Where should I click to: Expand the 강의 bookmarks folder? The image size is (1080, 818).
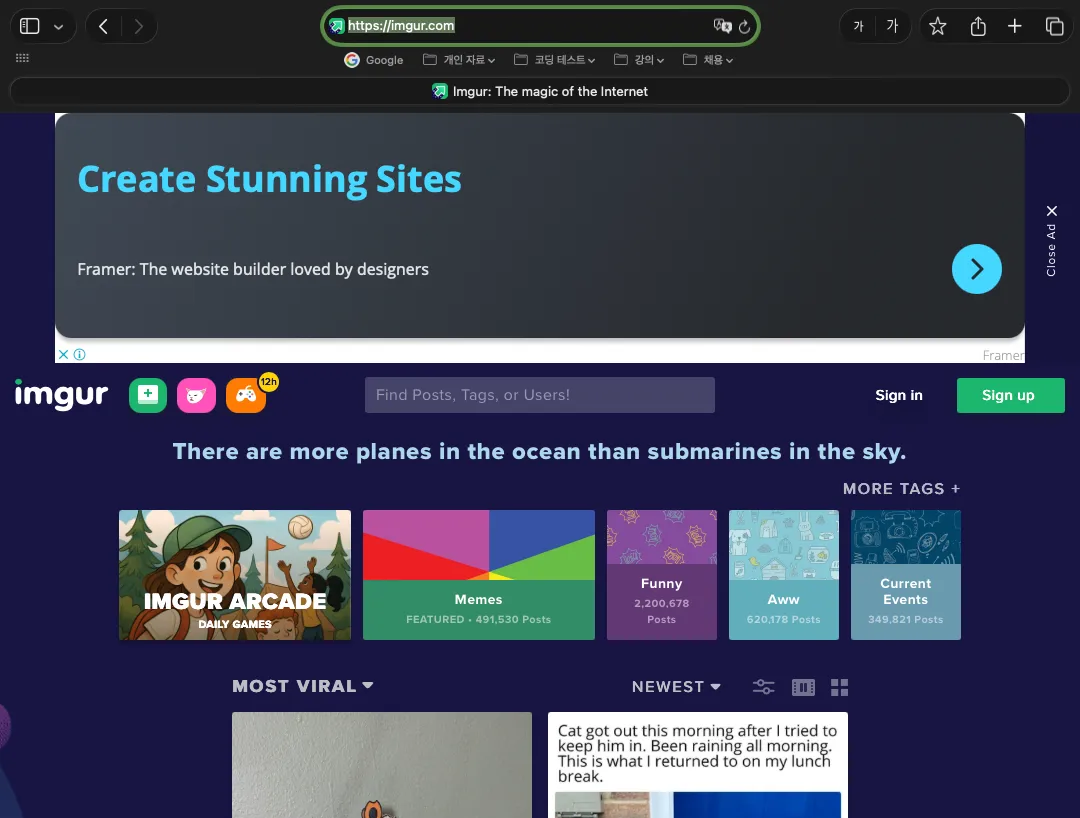(639, 60)
